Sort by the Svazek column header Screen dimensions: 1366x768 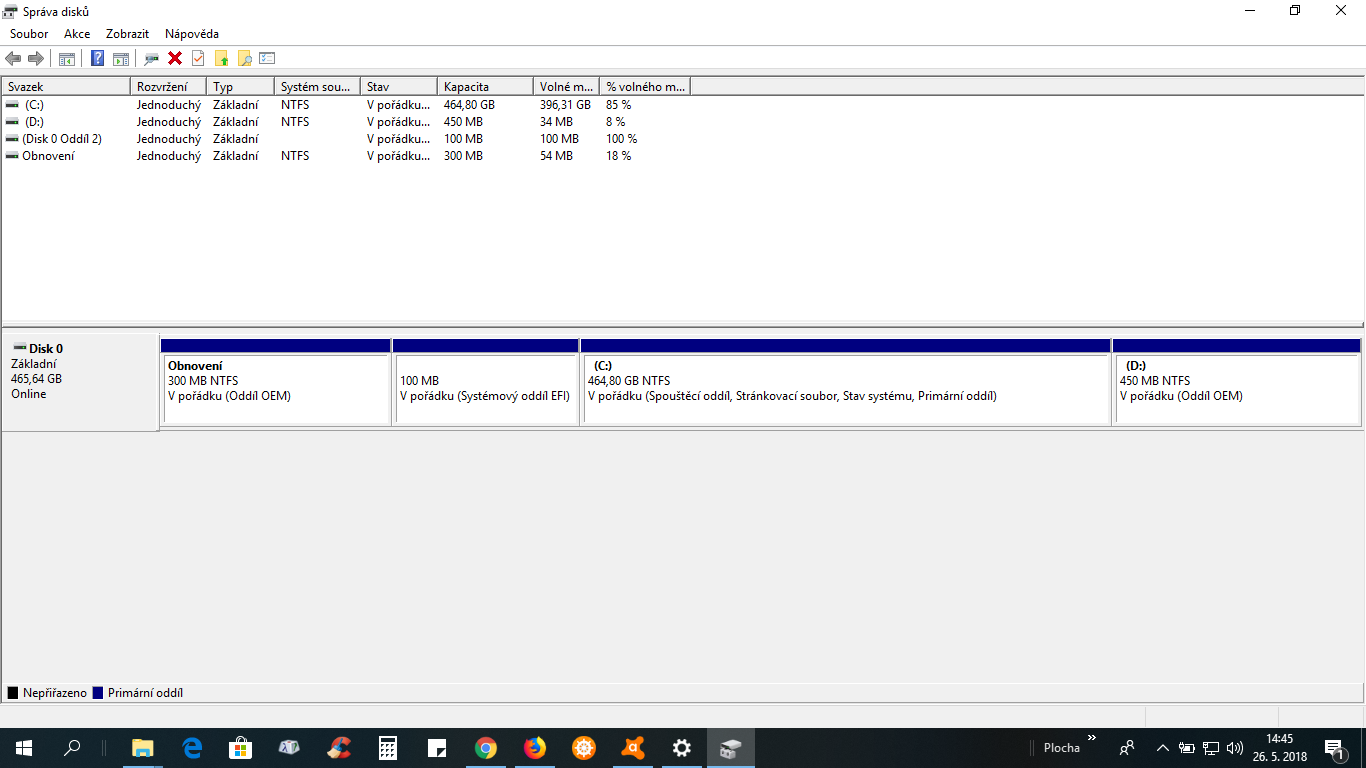(x=66, y=87)
